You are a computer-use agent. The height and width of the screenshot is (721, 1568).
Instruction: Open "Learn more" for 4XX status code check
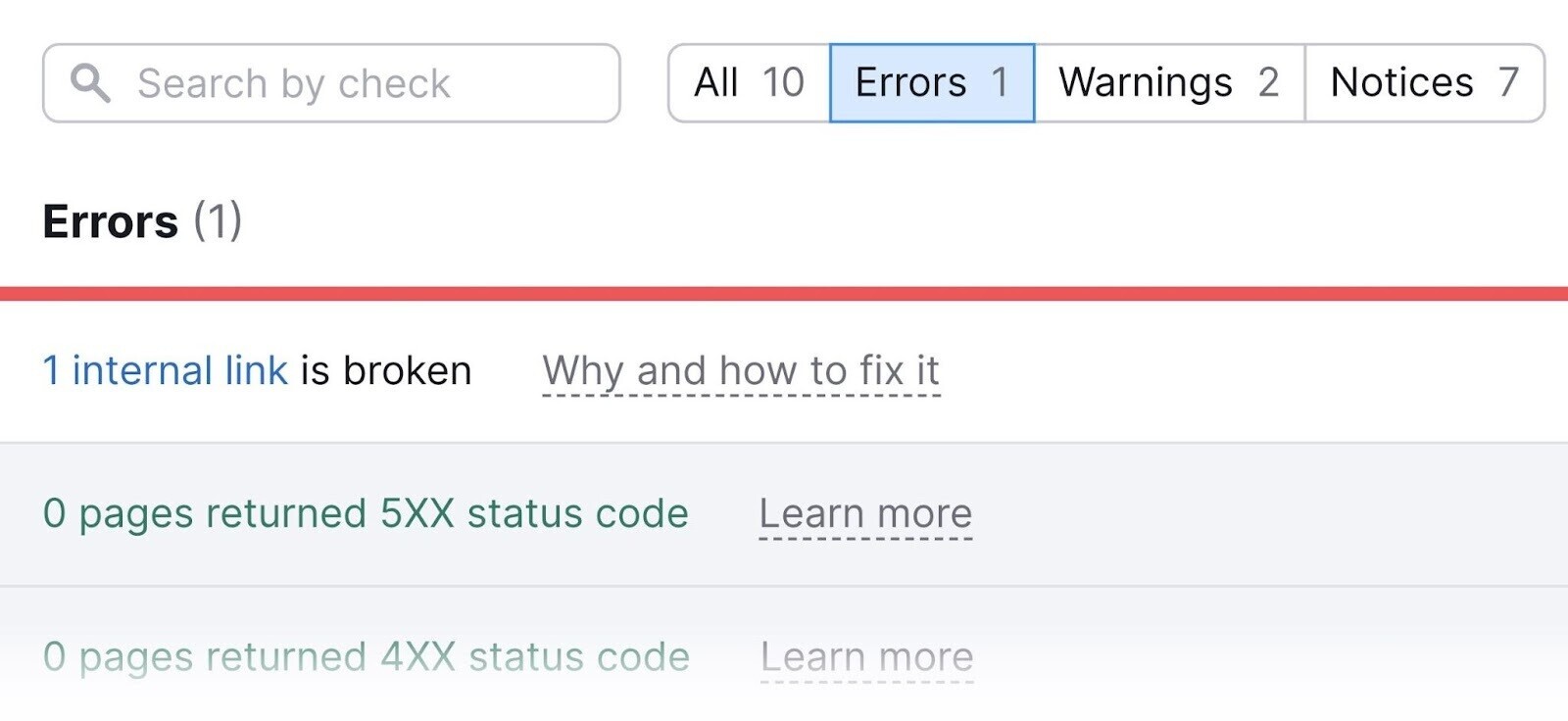tap(866, 656)
